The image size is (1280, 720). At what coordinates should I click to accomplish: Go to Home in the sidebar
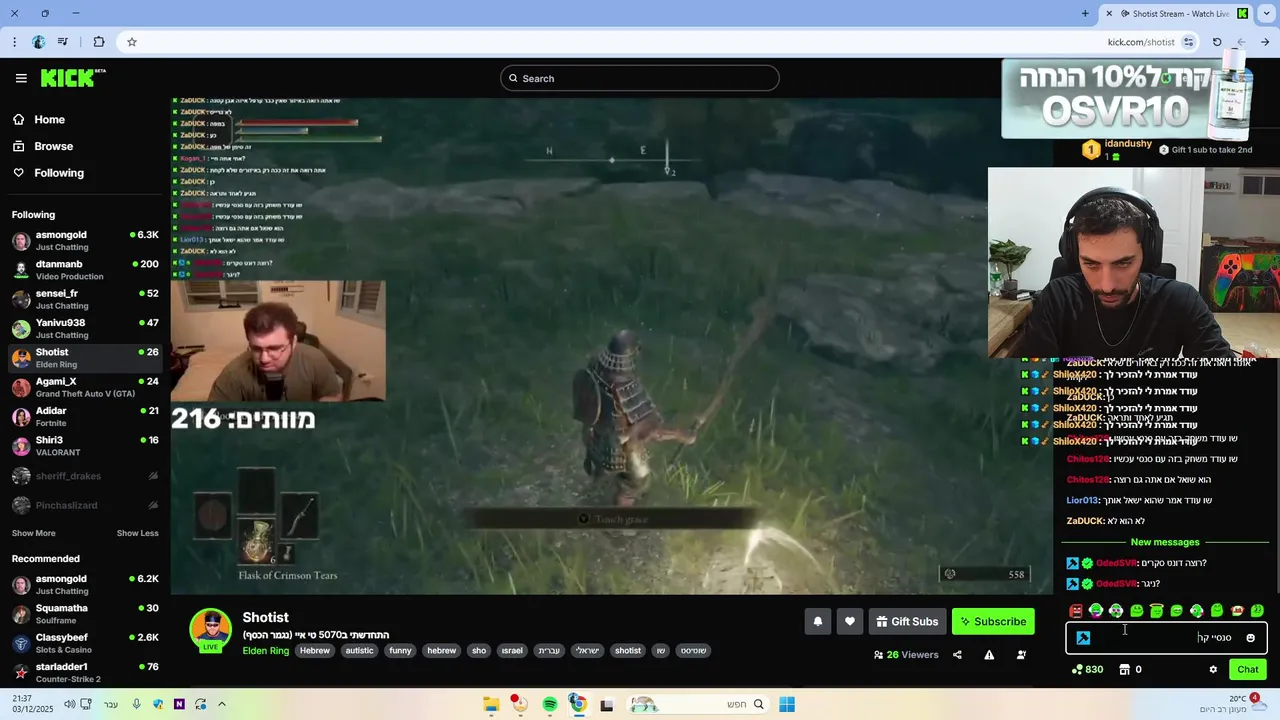[49, 119]
